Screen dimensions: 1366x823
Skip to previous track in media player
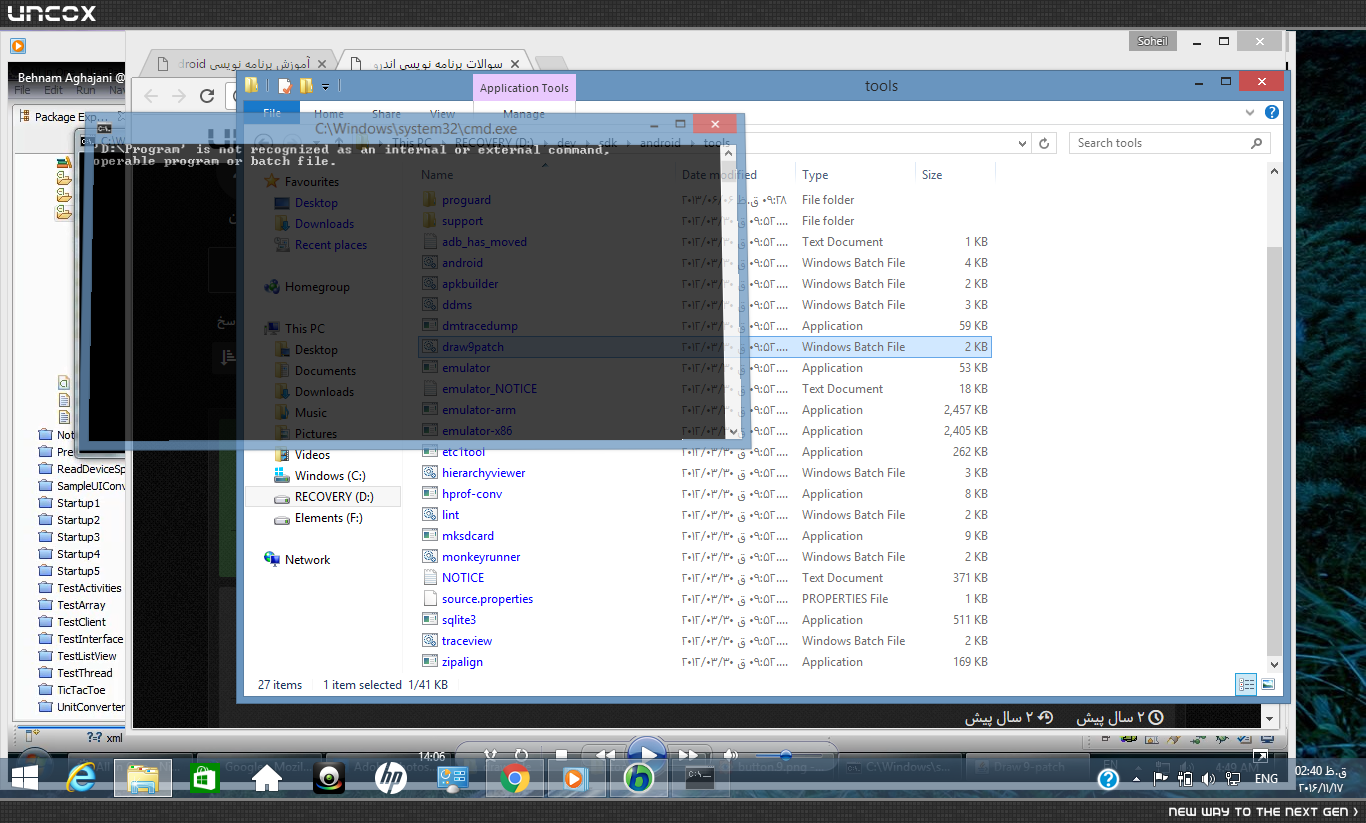pyautogui.click(x=605, y=755)
